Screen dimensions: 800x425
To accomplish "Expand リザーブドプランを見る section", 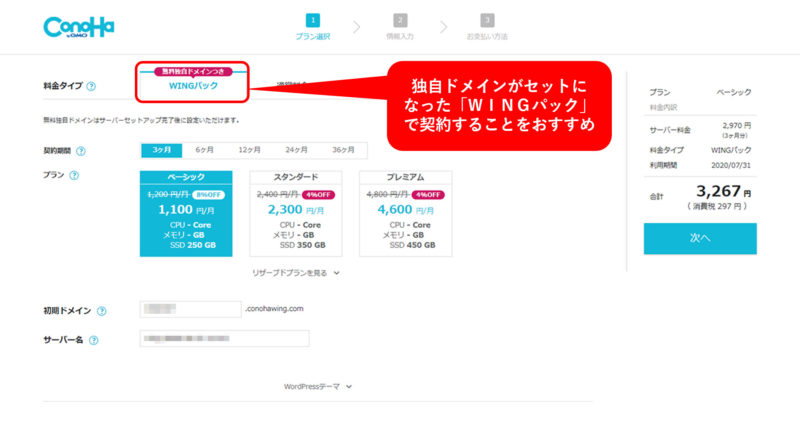I will (296, 273).
